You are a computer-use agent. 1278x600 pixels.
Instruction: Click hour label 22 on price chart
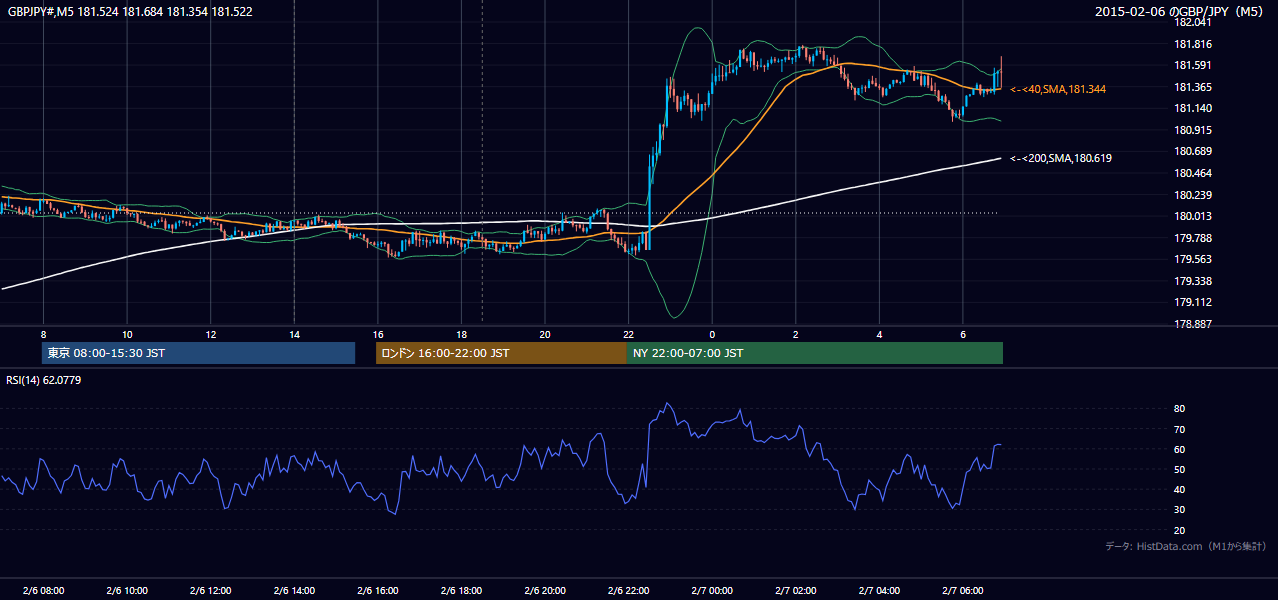tap(628, 333)
